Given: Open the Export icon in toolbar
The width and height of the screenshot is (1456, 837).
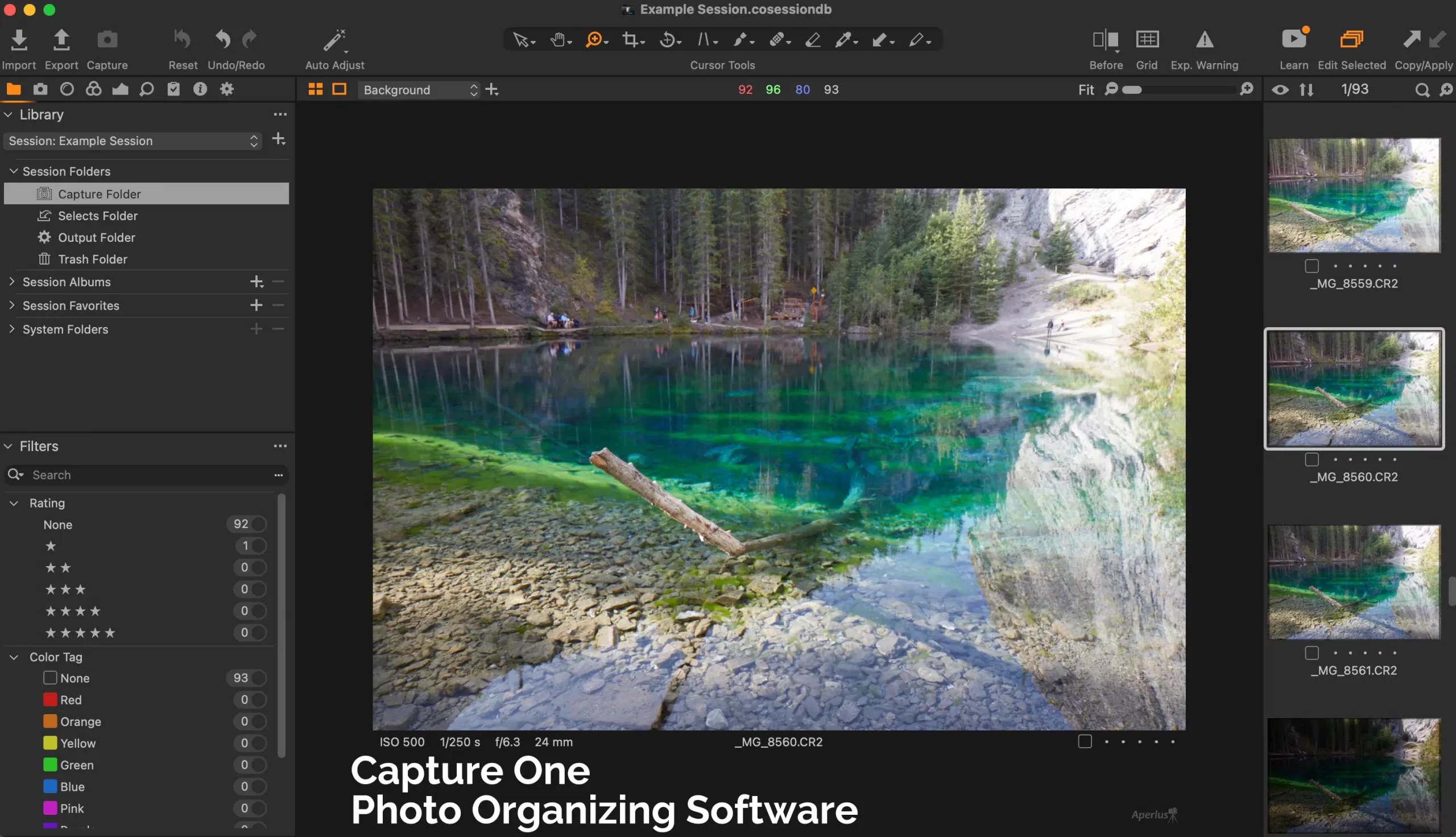Looking at the screenshot, I should point(61,40).
